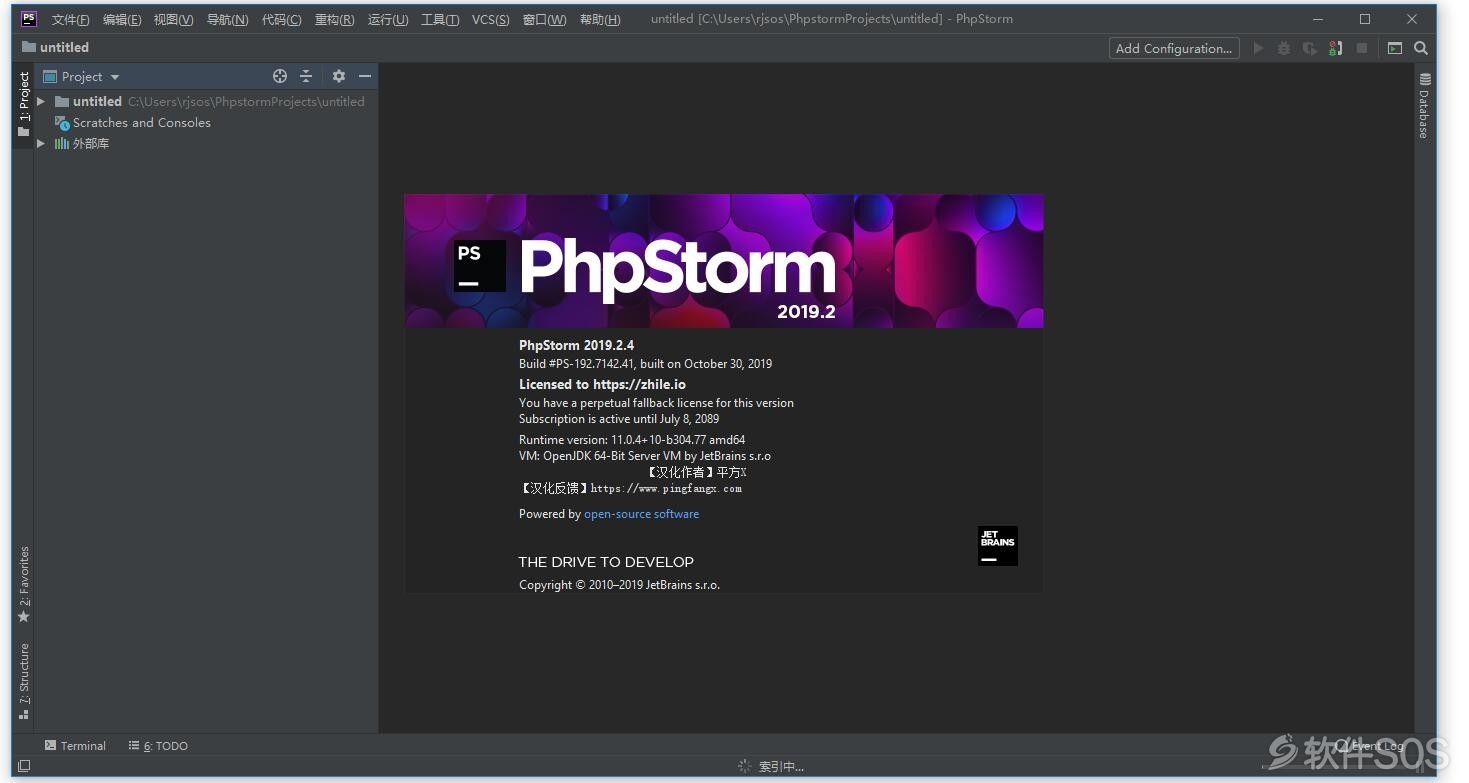This screenshot has width=1469, height=783.
Task: Click the Project view window icon in panel header
Action: point(50,76)
